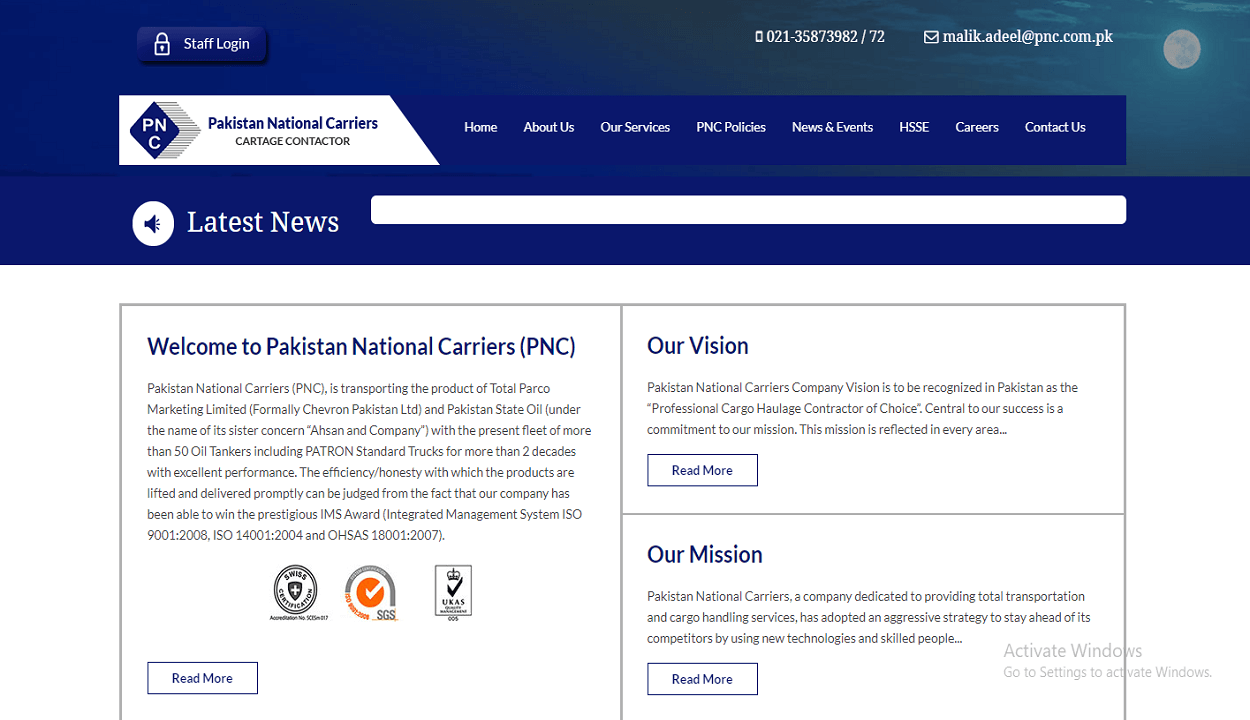The height and width of the screenshot is (720, 1250).
Task: Click the PNC diamond logo
Action: [x=154, y=131]
